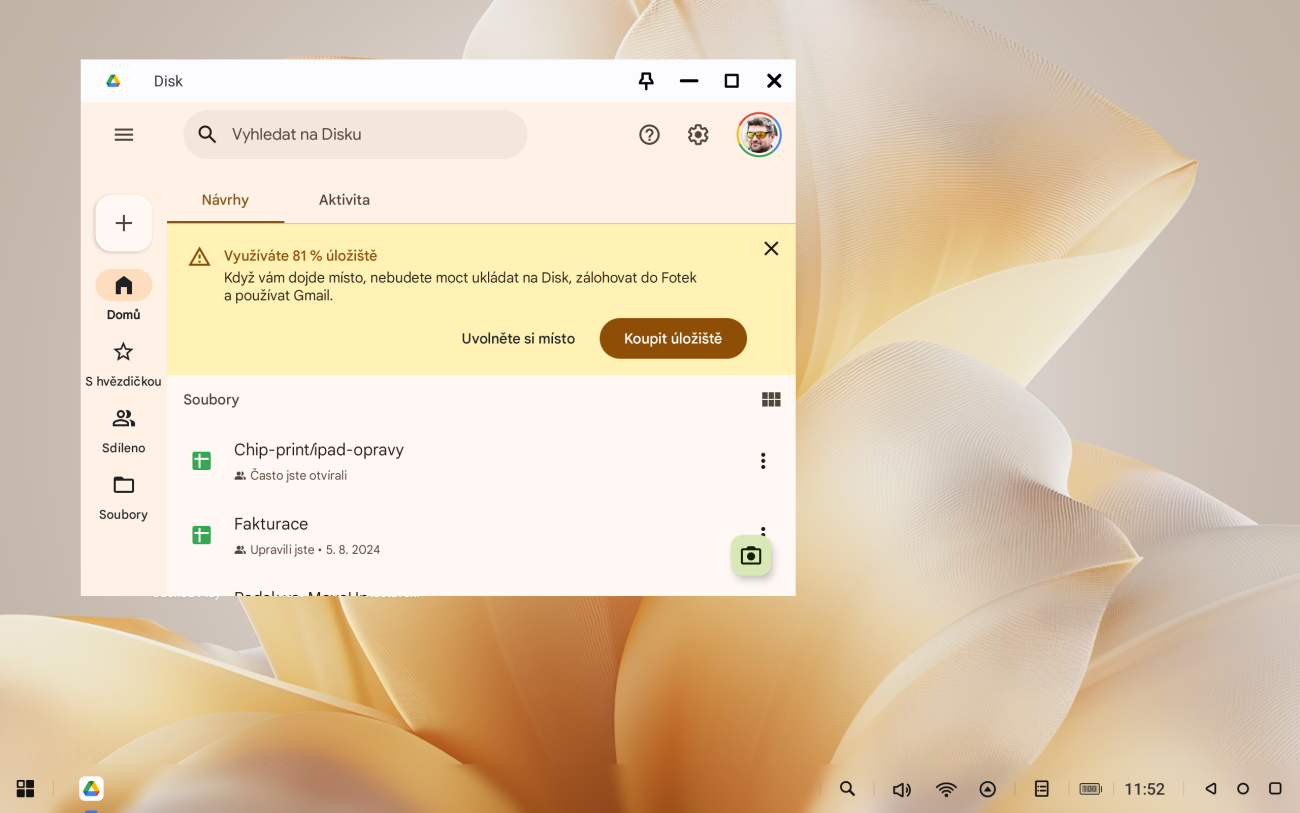The width and height of the screenshot is (1300, 813).
Task: Open the Help question mark icon
Action: [649, 134]
